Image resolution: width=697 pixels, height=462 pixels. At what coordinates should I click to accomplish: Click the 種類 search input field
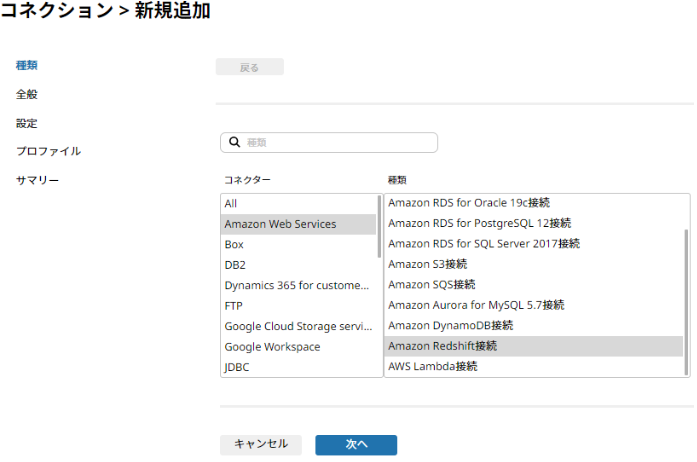point(329,142)
